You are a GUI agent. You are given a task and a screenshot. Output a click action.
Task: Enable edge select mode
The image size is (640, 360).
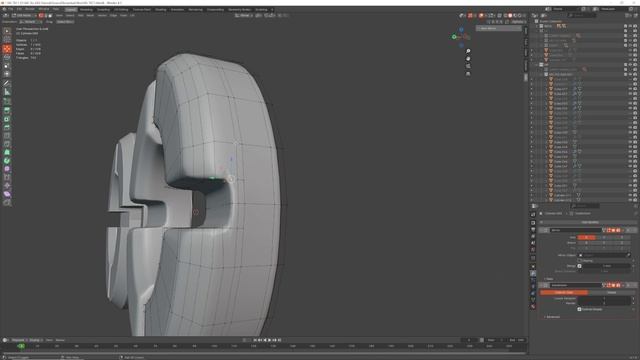pos(46,16)
